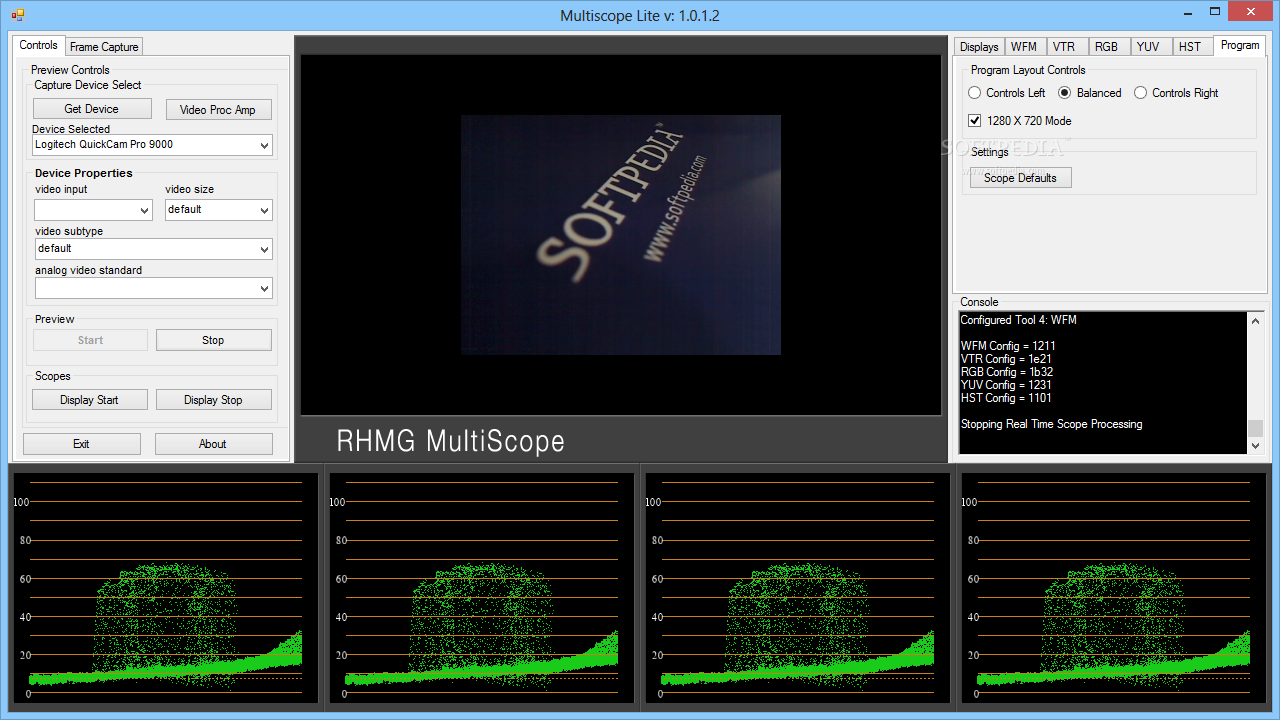Image resolution: width=1280 pixels, height=720 pixels.
Task: Open the video subtype combo box
Action: coord(152,249)
